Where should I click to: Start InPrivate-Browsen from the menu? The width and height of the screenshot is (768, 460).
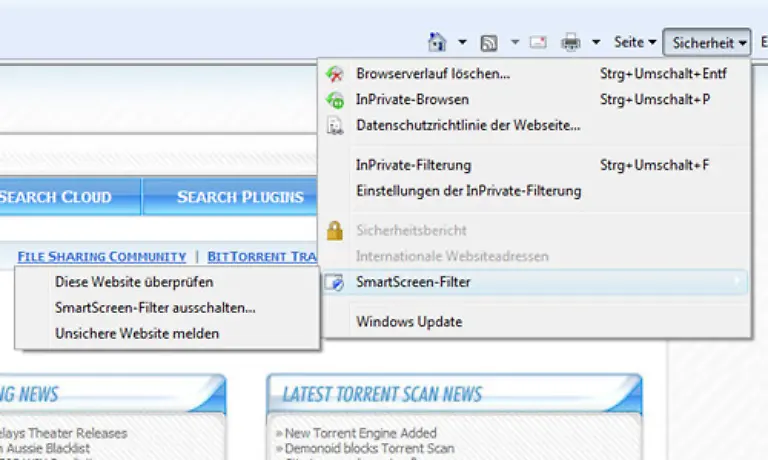535,99
